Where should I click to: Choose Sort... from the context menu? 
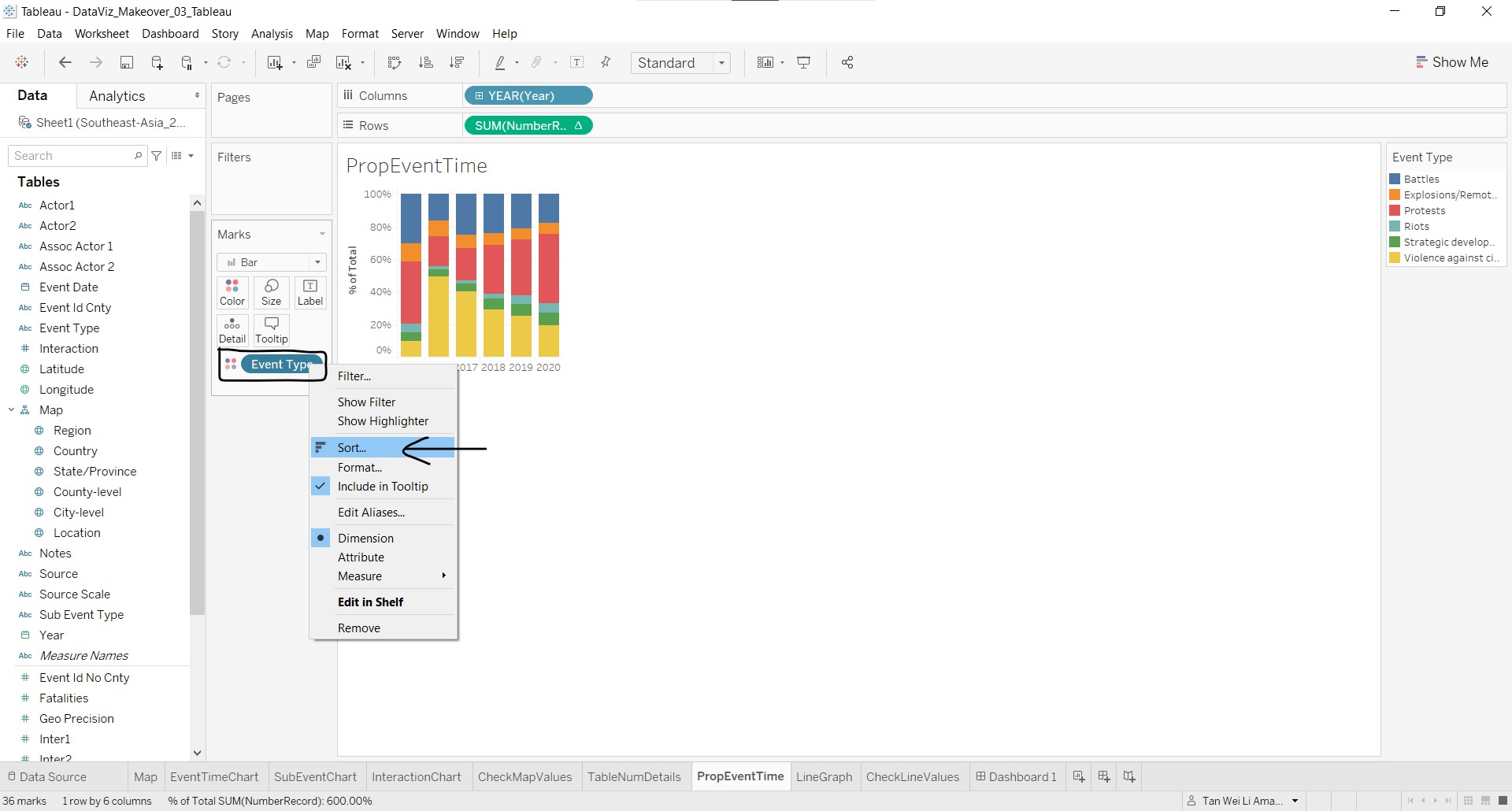pos(352,448)
